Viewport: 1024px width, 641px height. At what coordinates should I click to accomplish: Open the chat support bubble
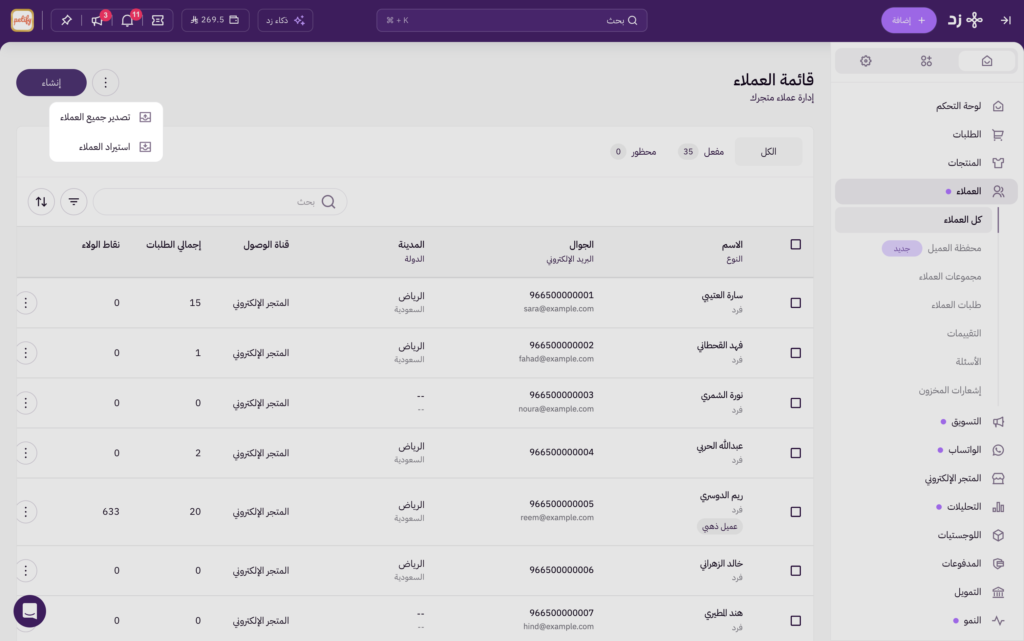(x=29, y=611)
